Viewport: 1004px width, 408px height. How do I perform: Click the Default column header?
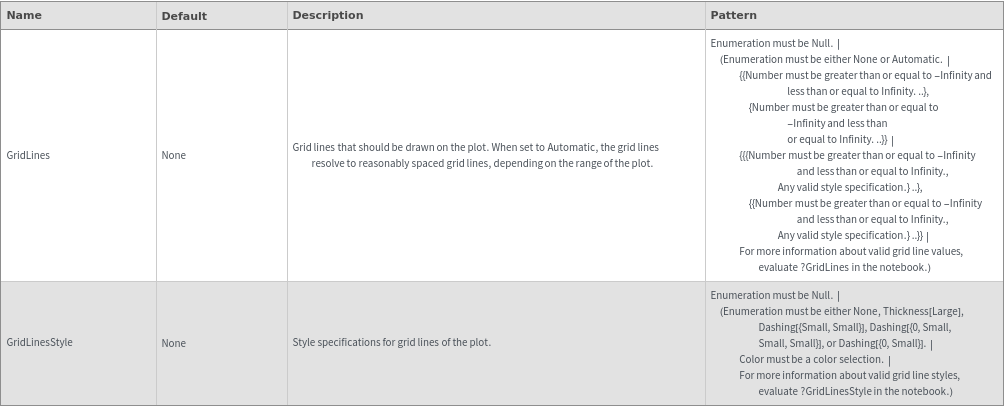[184, 16]
